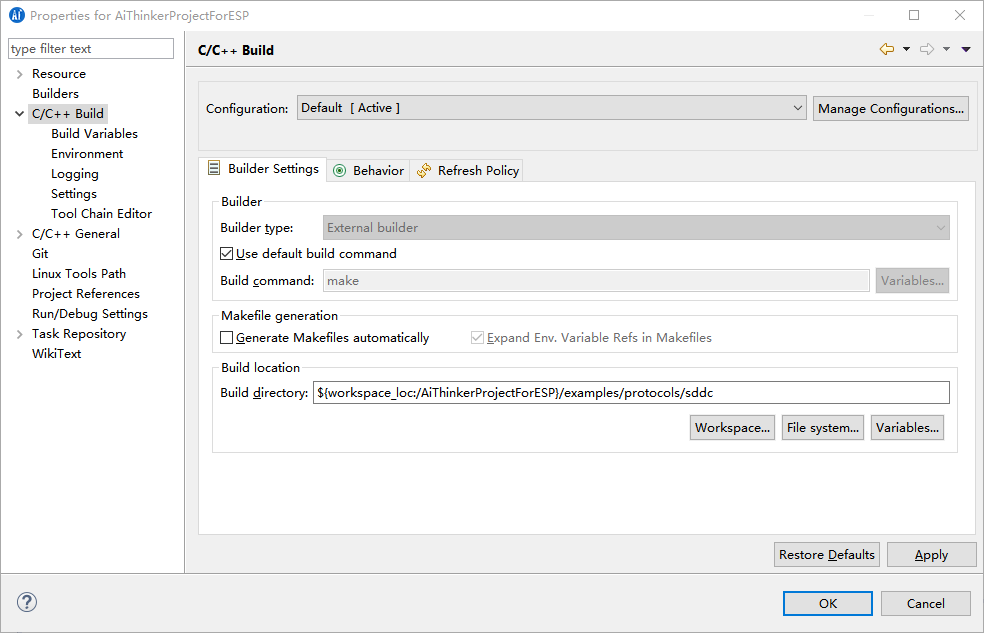Image resolution: width=984 pixels, height=633 pixels.
Task: Select the Builder Settings tab
Action: 263,169
